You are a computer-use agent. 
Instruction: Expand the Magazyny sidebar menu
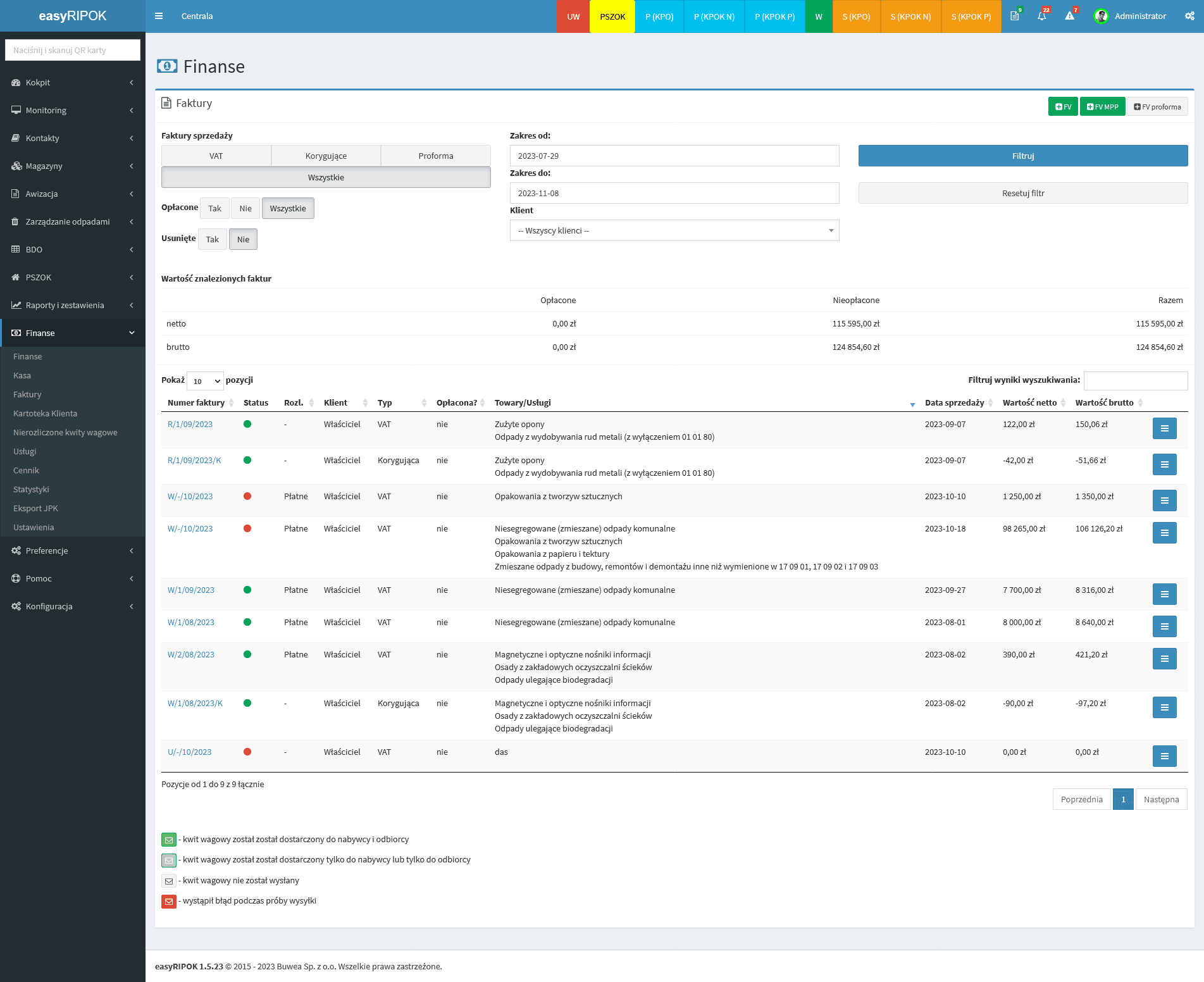73,166
